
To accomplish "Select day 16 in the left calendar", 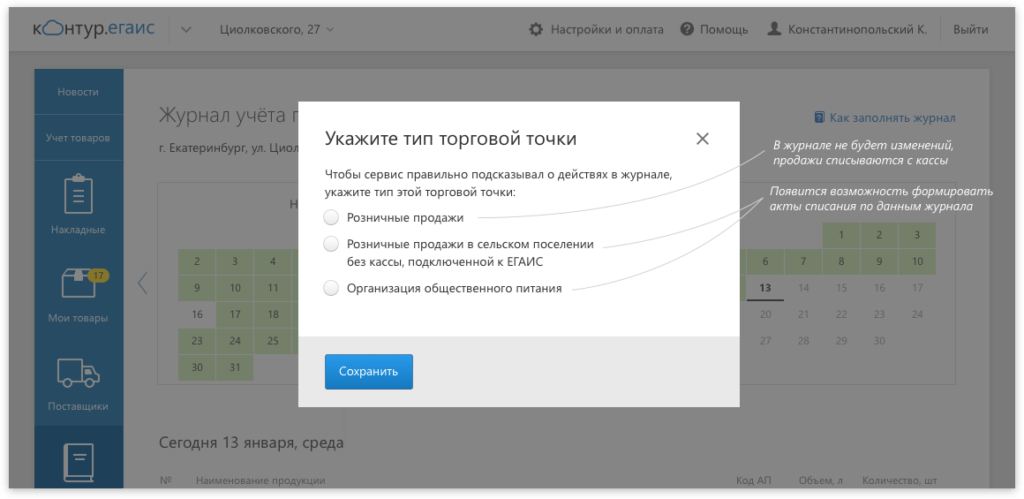I will [x=197, y=314].
